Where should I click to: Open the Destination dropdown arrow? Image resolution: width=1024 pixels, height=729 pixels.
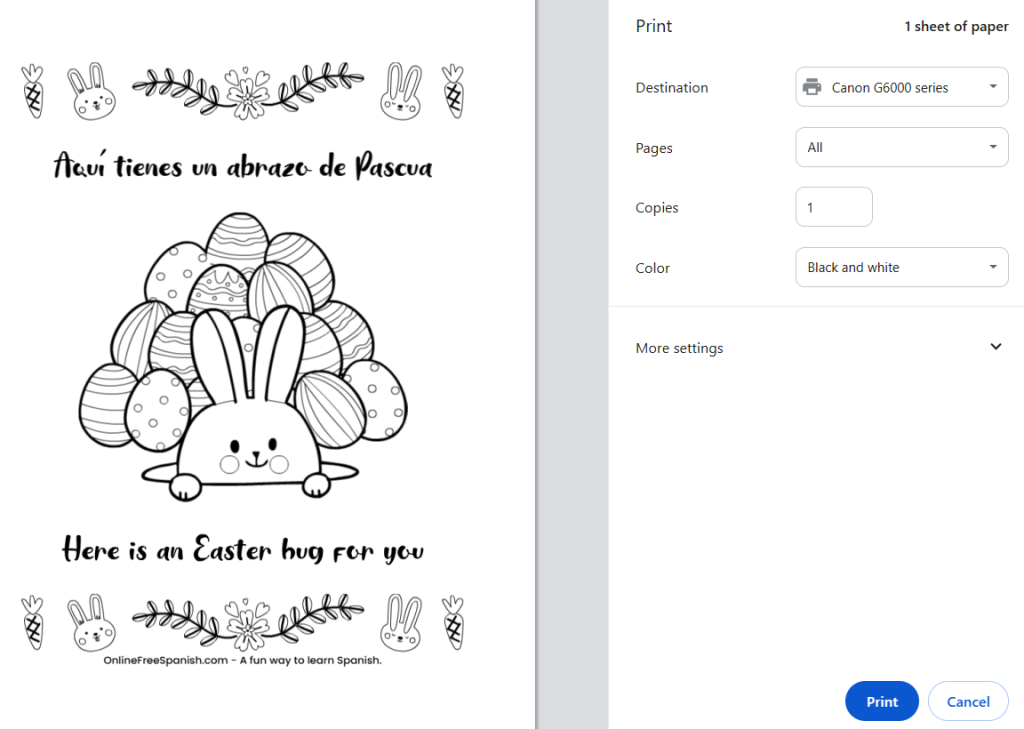point(992,87)
